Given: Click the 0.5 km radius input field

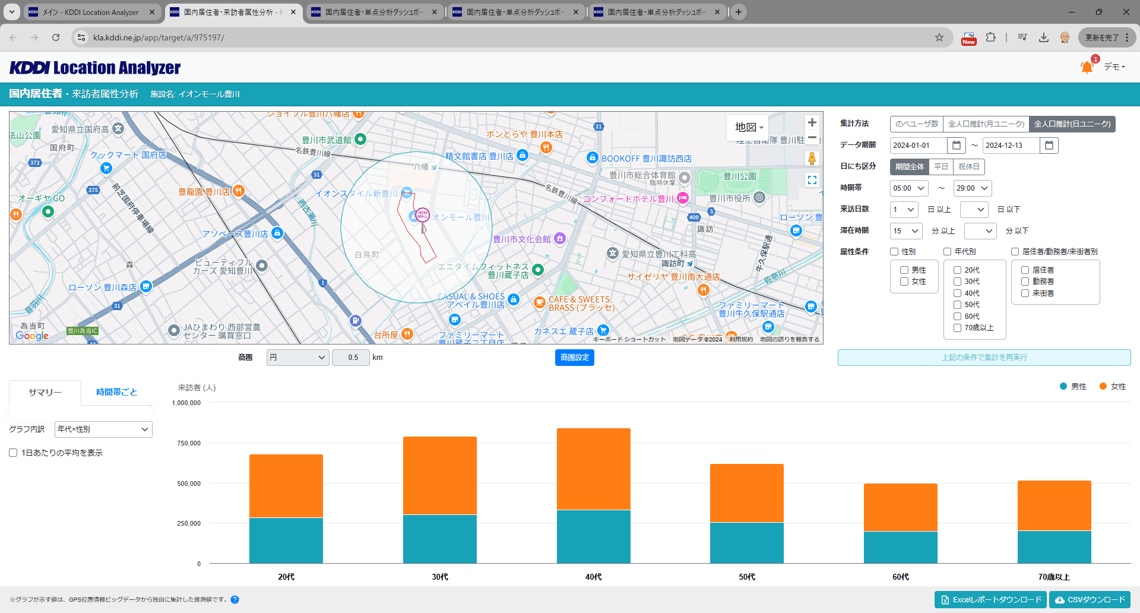Looking at the screenshot, I should coord(350,357).
